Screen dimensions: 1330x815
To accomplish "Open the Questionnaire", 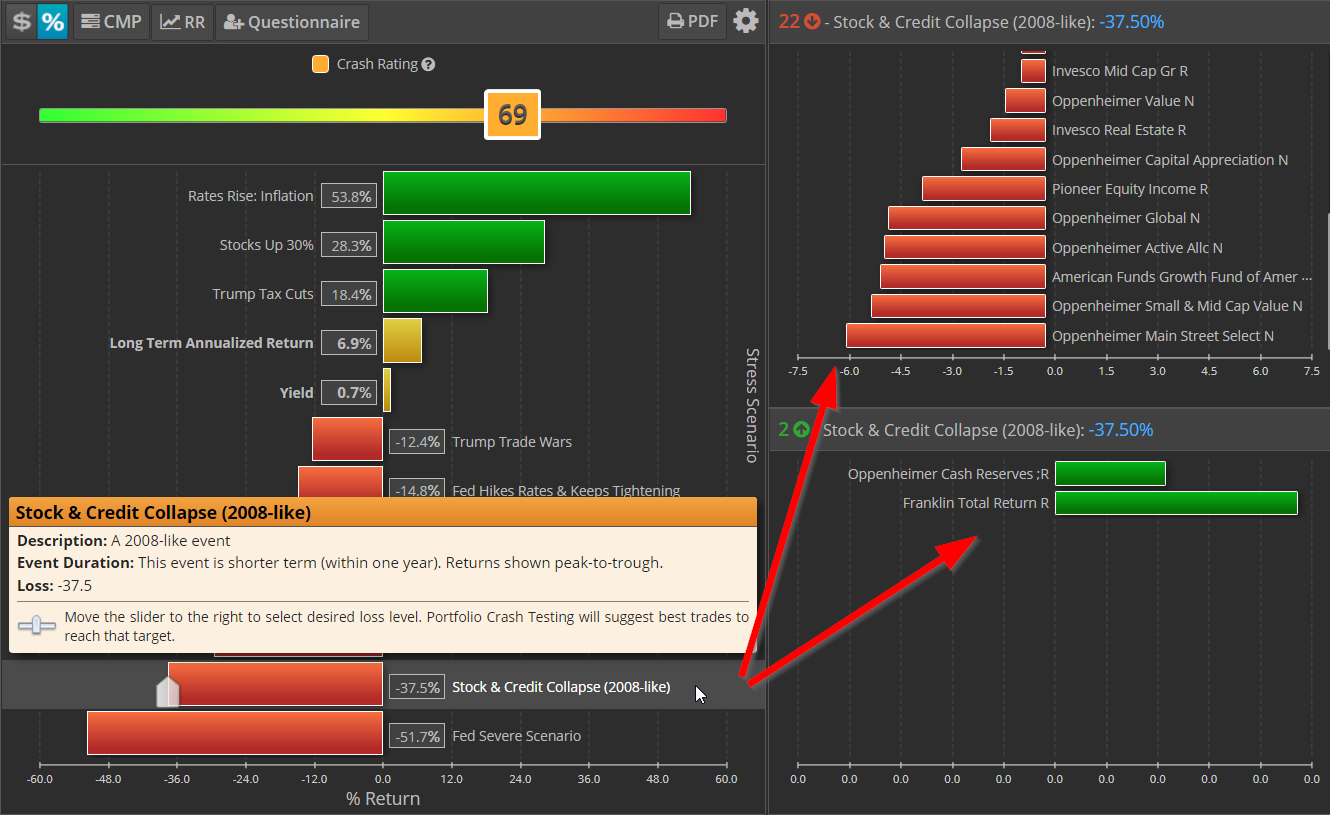I will point(292,21).
